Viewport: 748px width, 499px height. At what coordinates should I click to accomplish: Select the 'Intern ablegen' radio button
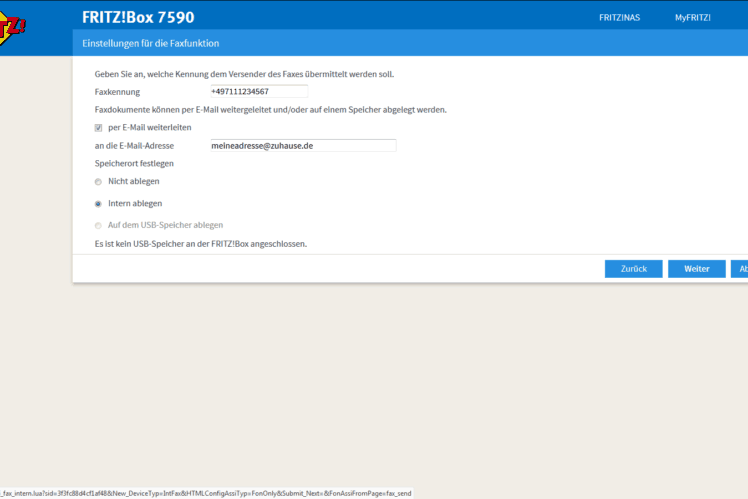(98, 204)
